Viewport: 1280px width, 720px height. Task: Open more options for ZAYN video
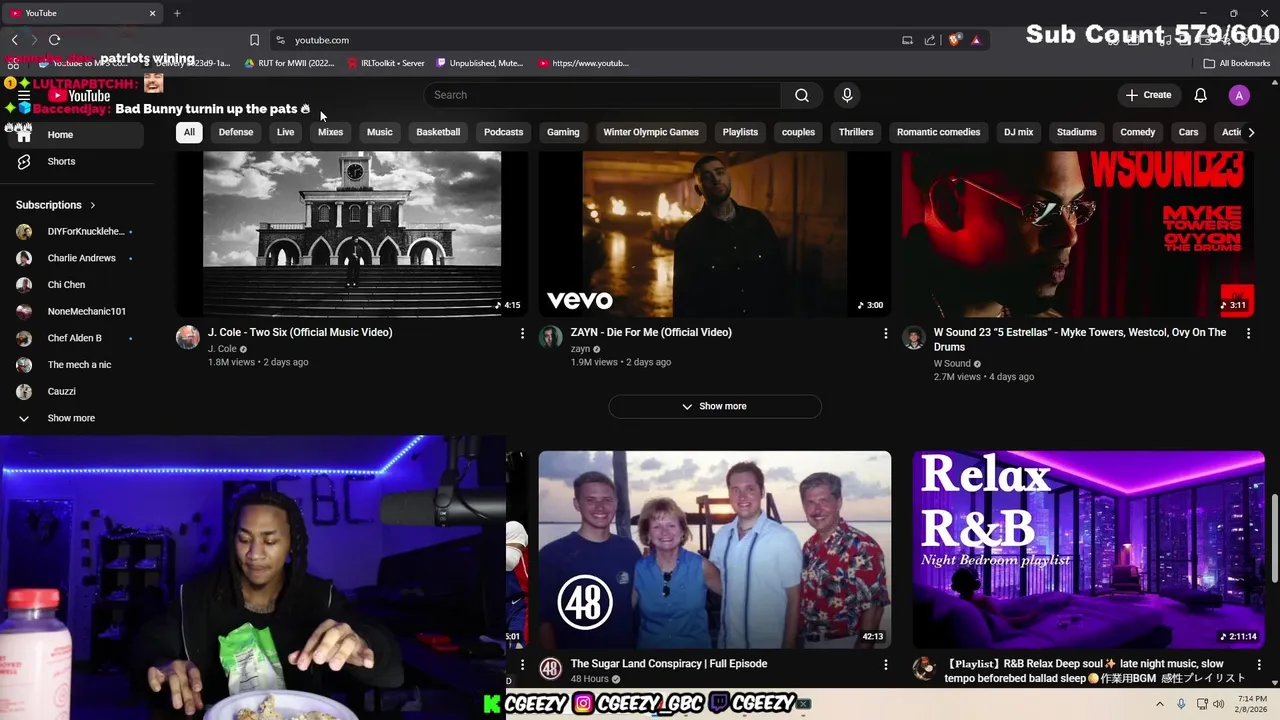pyautogui.click(x=885, y=333)
